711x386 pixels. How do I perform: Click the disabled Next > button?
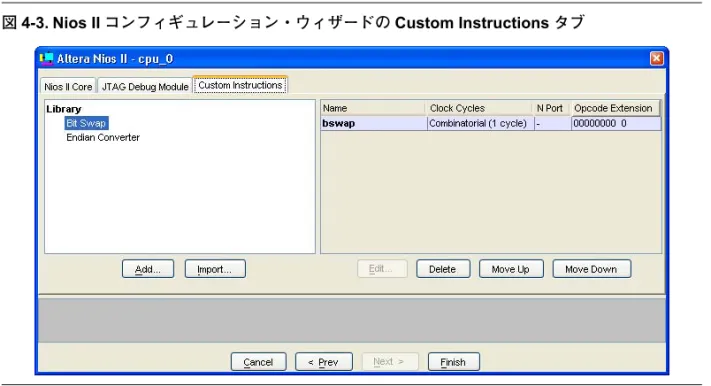click(390, 362)
